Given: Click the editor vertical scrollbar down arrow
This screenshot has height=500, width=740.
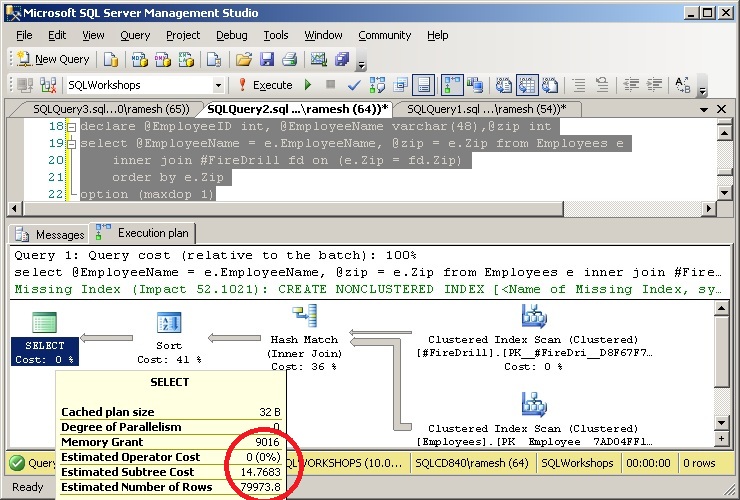Looking at the screenshot, I should [724, 192].
